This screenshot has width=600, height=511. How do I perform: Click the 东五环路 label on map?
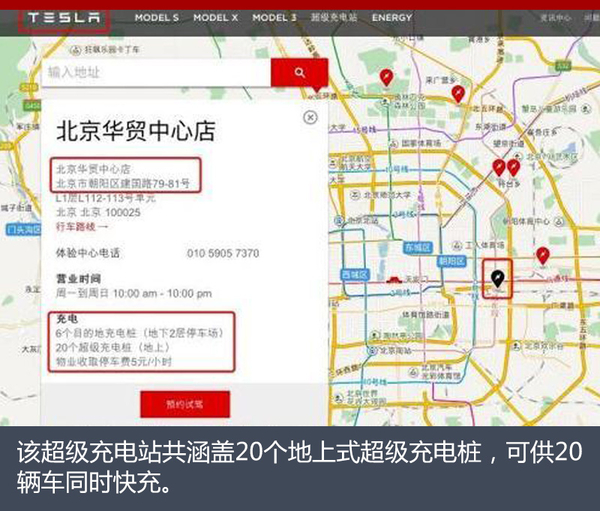point(583,333)
